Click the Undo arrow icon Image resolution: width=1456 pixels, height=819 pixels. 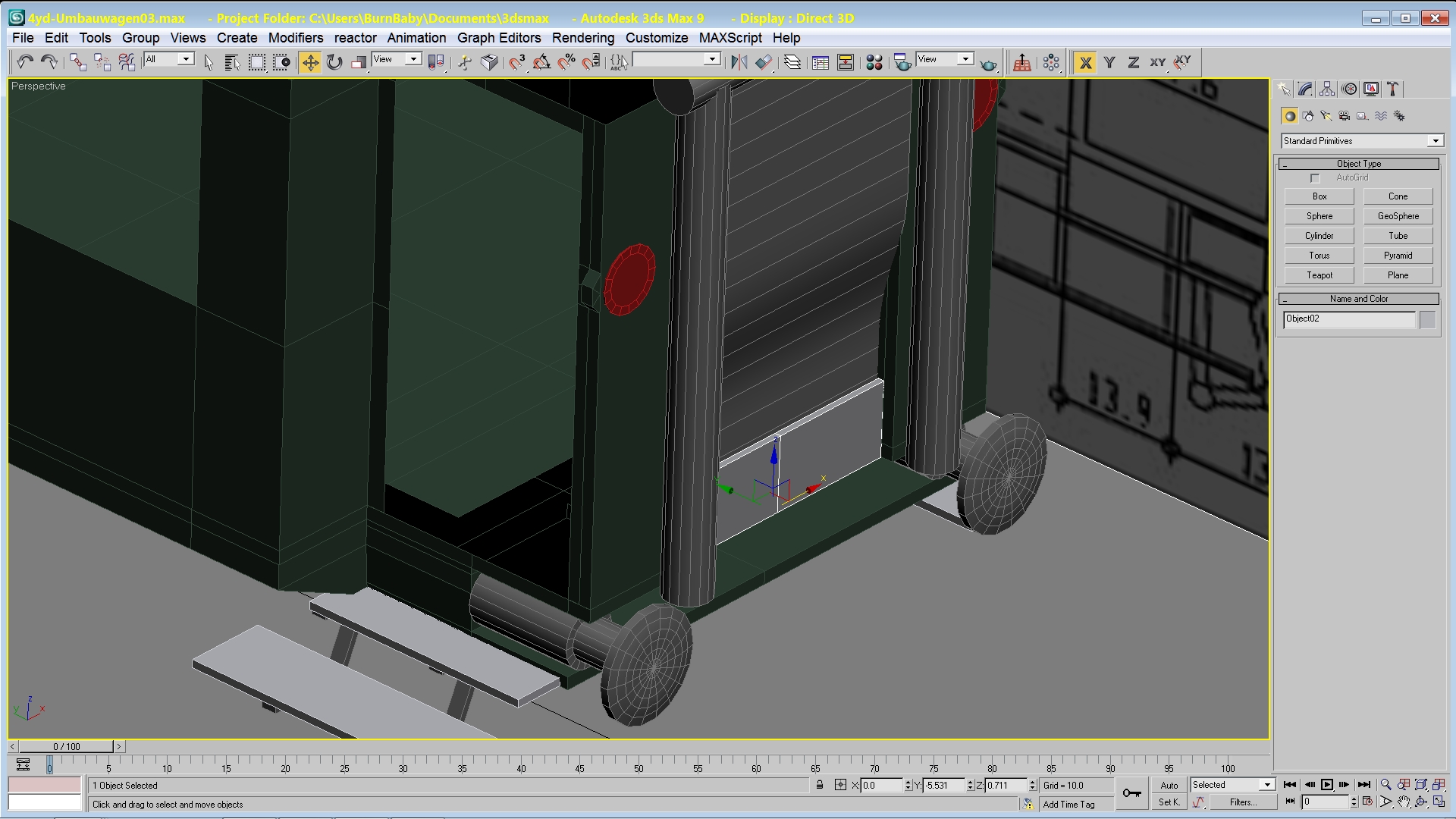(x=24, y=62)
